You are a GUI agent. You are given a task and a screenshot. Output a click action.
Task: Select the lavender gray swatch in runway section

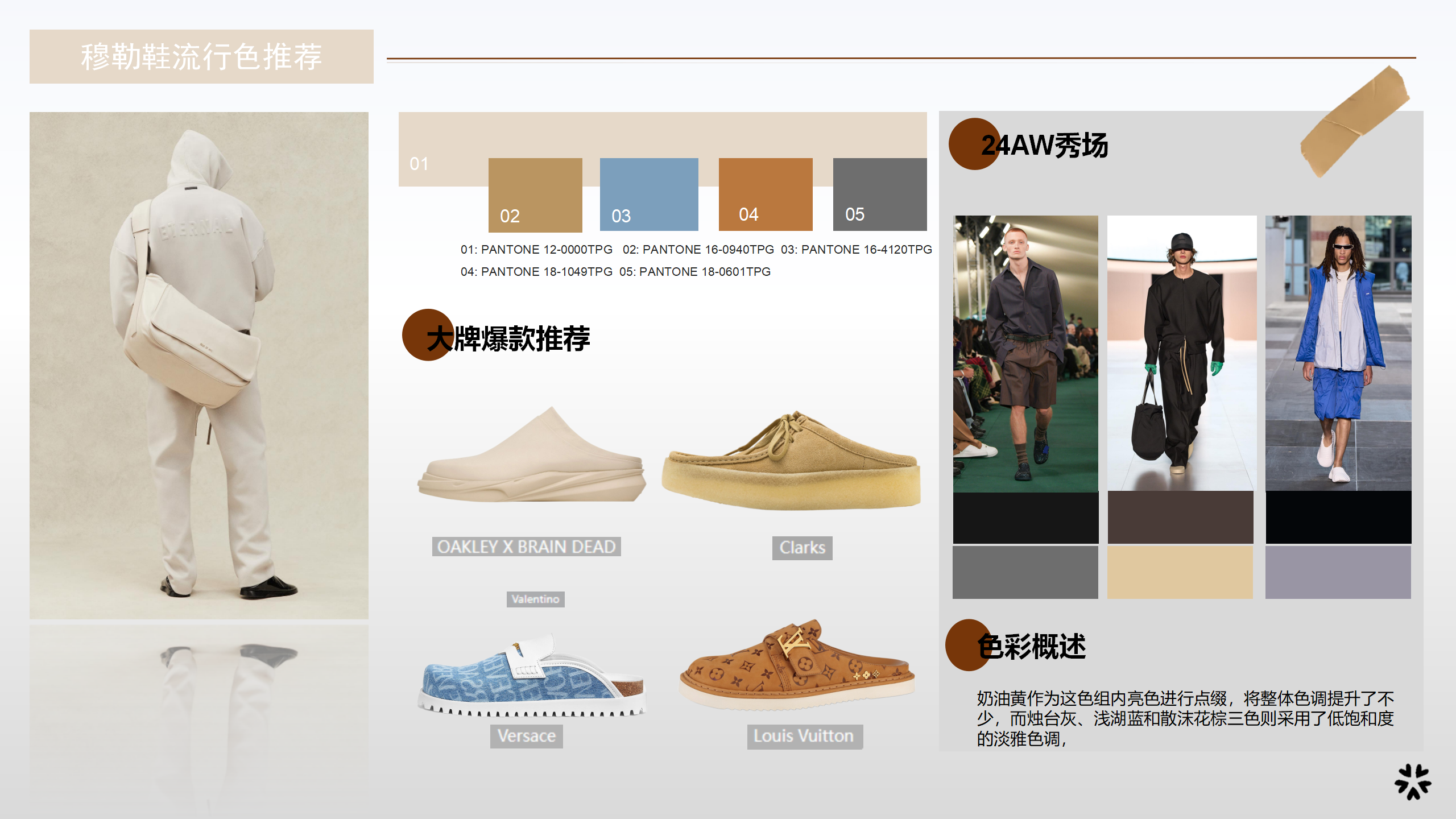[x=1338, y=572]
